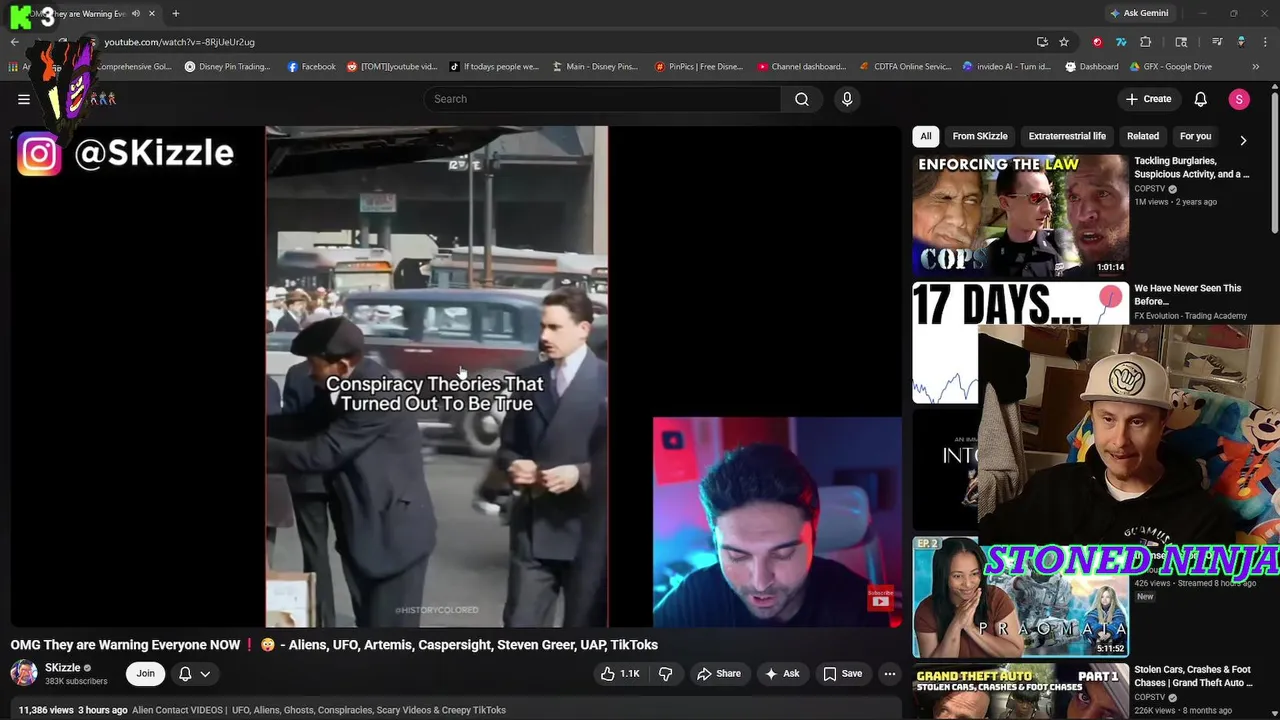Open the more actions ellipsis under video

(x=889, y=674)
